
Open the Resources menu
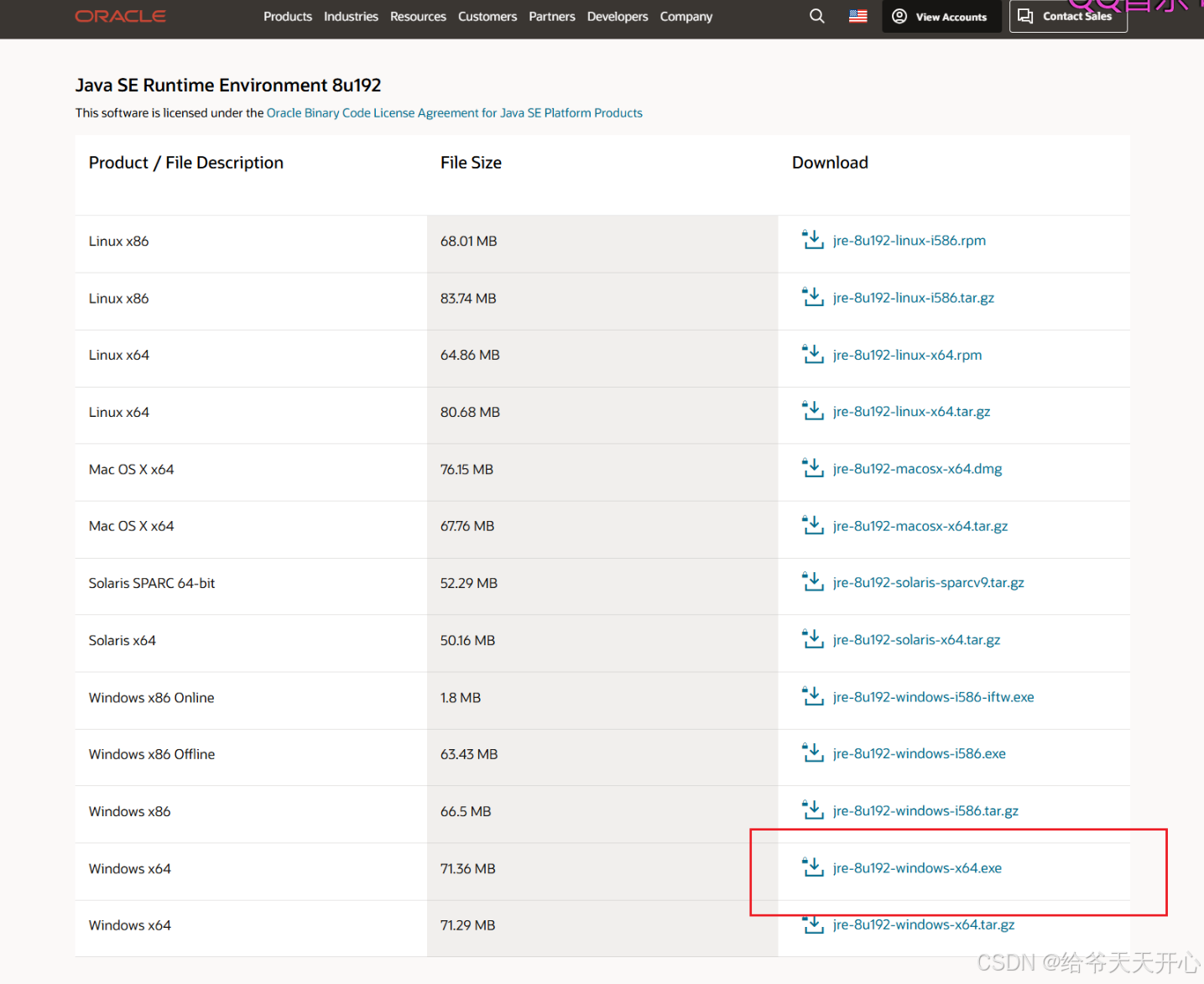pyautogui.click(x=418, y=16)
